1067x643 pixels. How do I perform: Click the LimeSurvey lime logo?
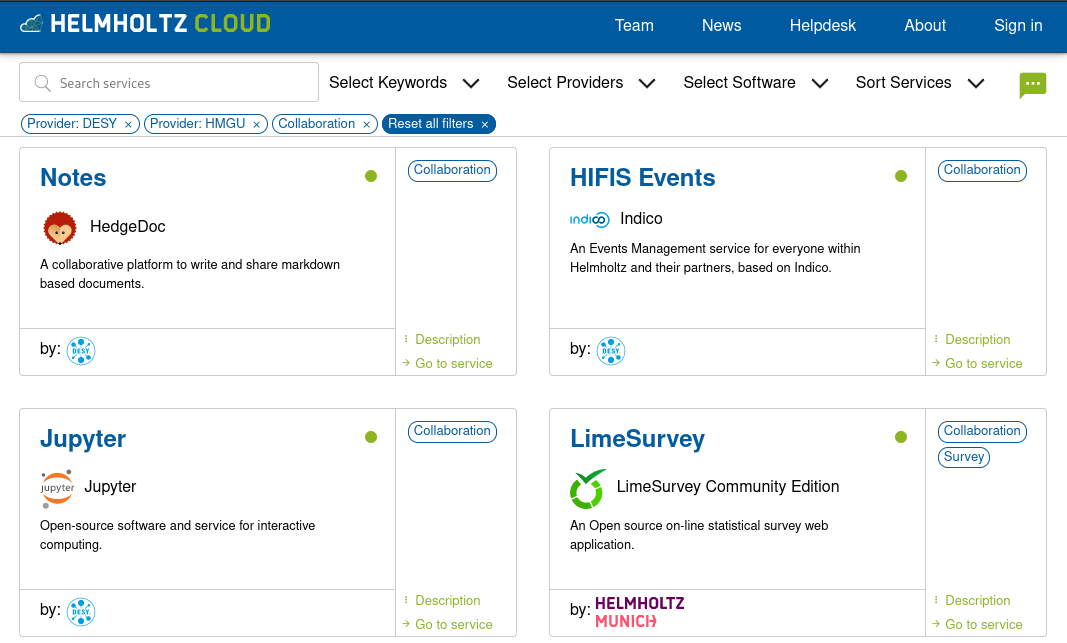click(588, 489)
